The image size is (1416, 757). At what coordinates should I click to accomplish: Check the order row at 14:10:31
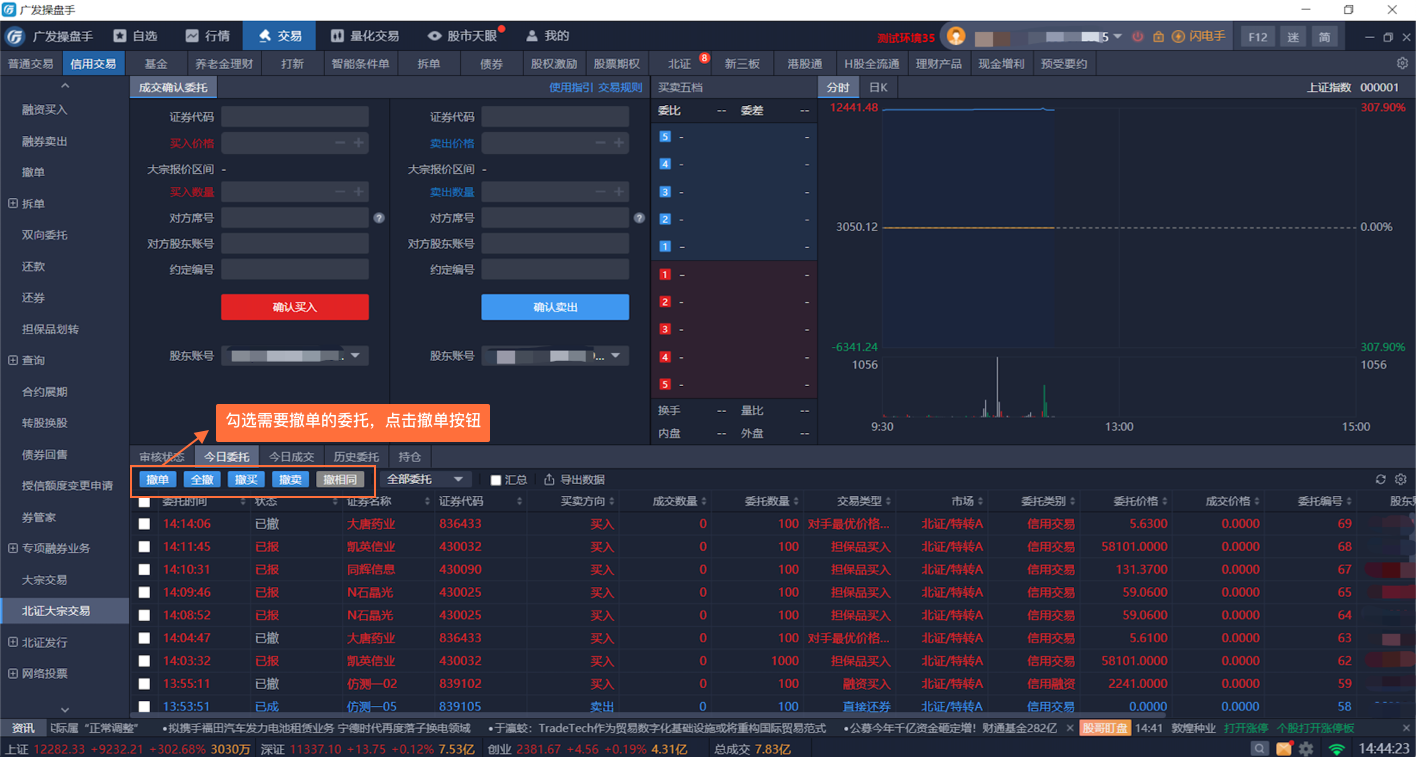pyautogui.click(x=145, y=570)
